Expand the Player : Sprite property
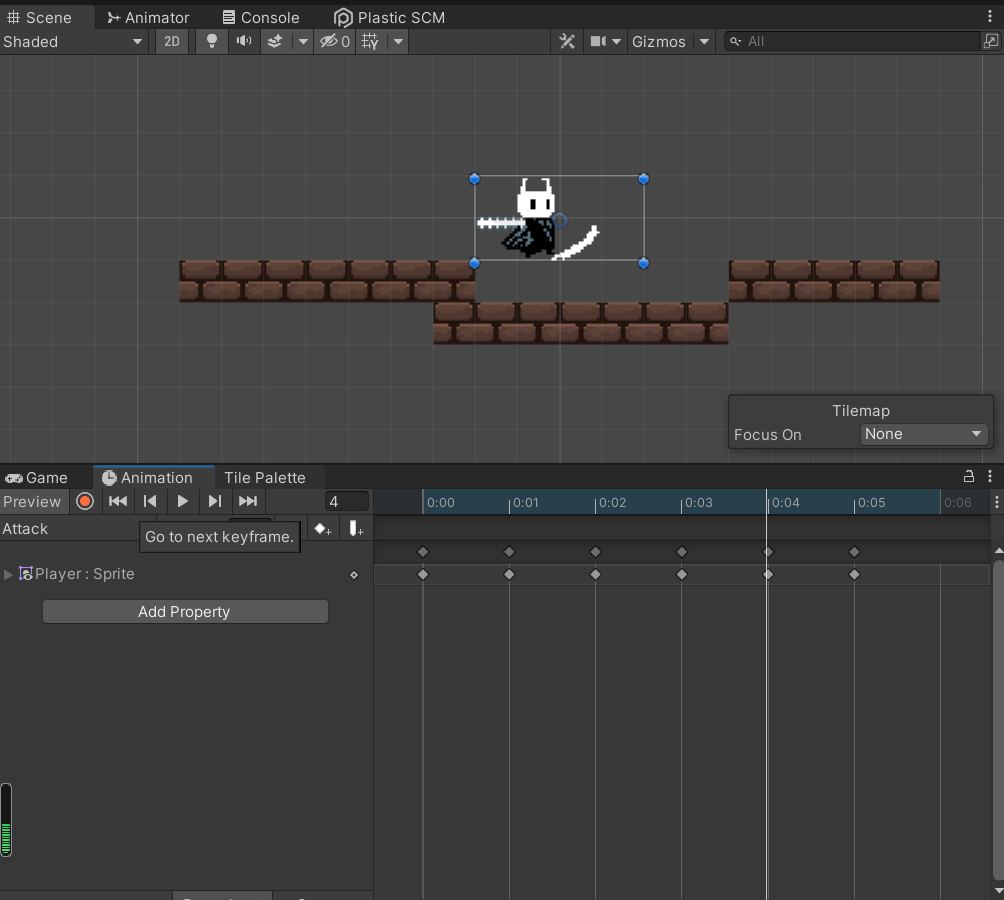 (8, 574)
